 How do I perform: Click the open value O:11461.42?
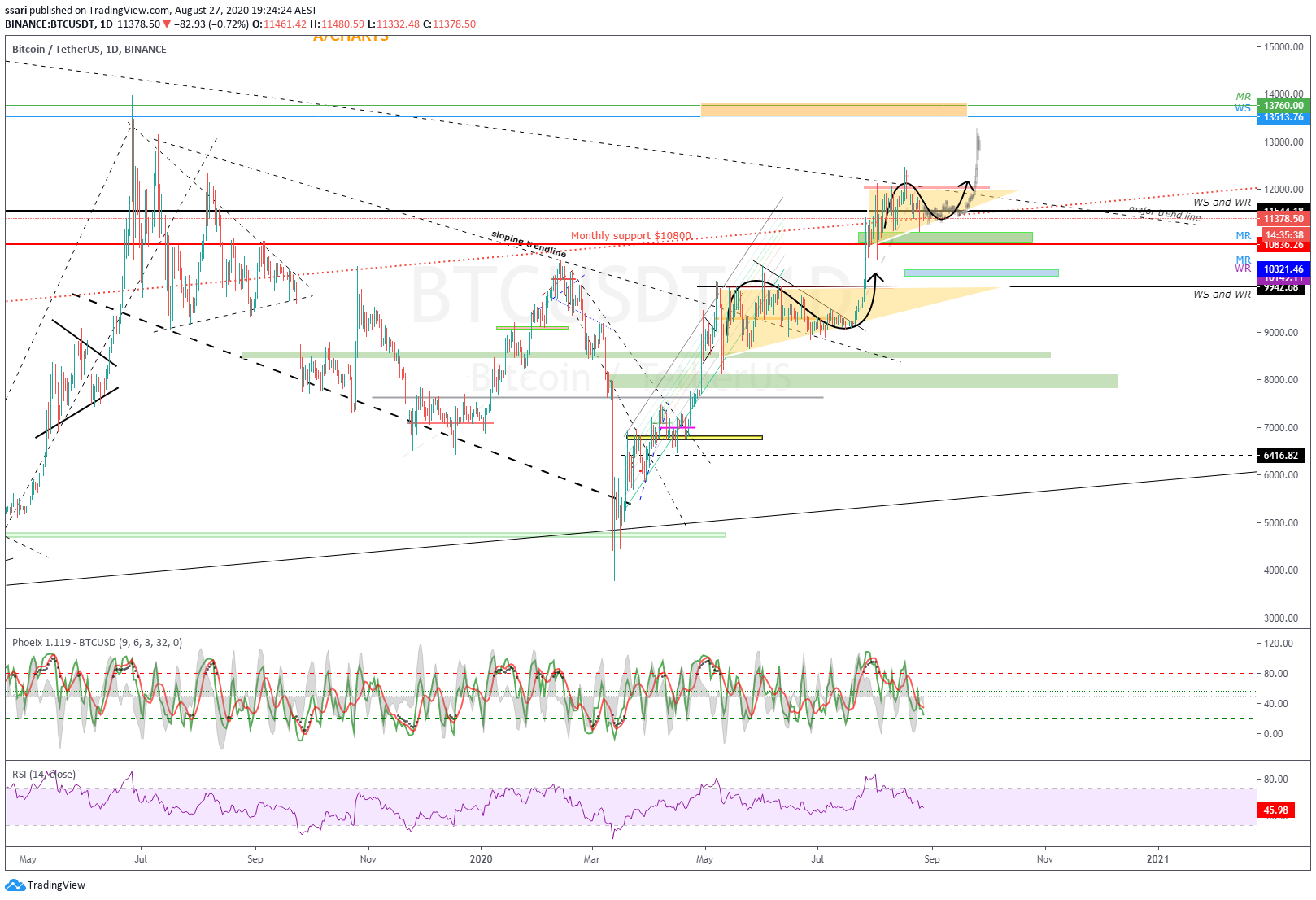279,24
